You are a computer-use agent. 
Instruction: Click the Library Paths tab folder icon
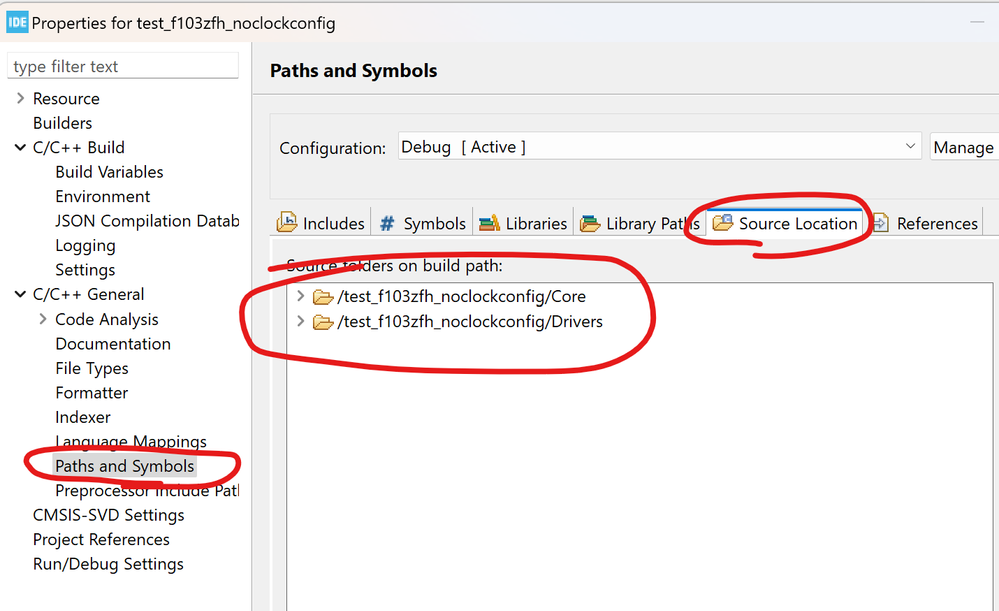pos(590,223)
